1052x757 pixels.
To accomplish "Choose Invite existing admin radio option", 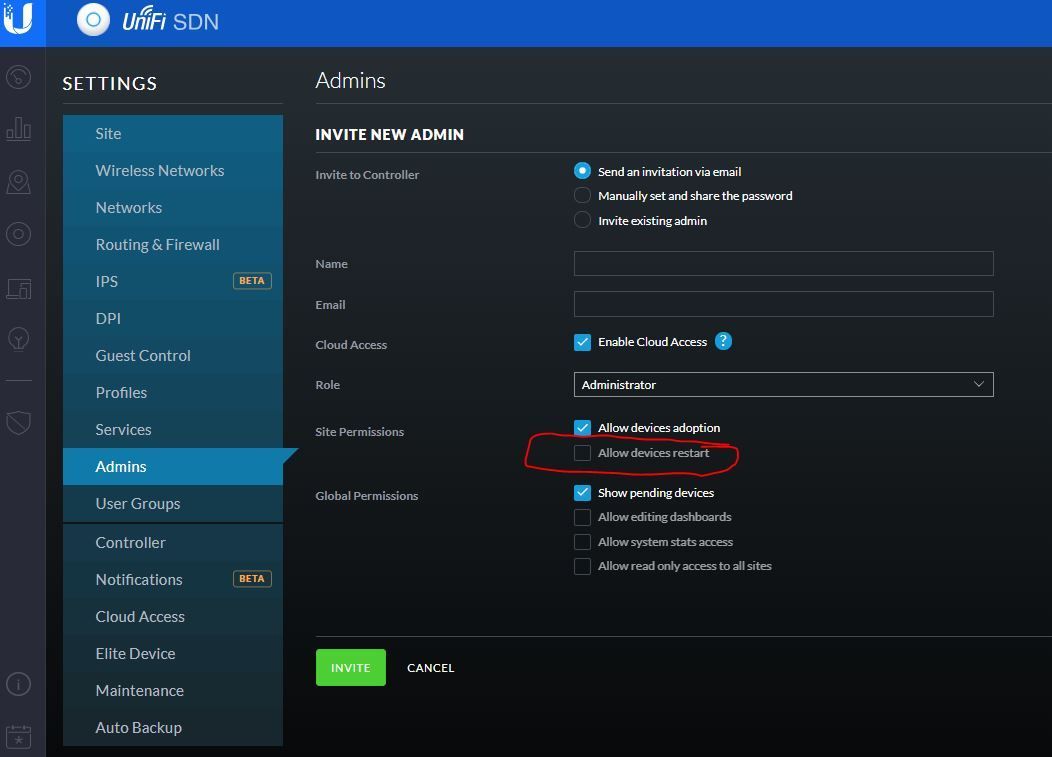I will (582, 221).
